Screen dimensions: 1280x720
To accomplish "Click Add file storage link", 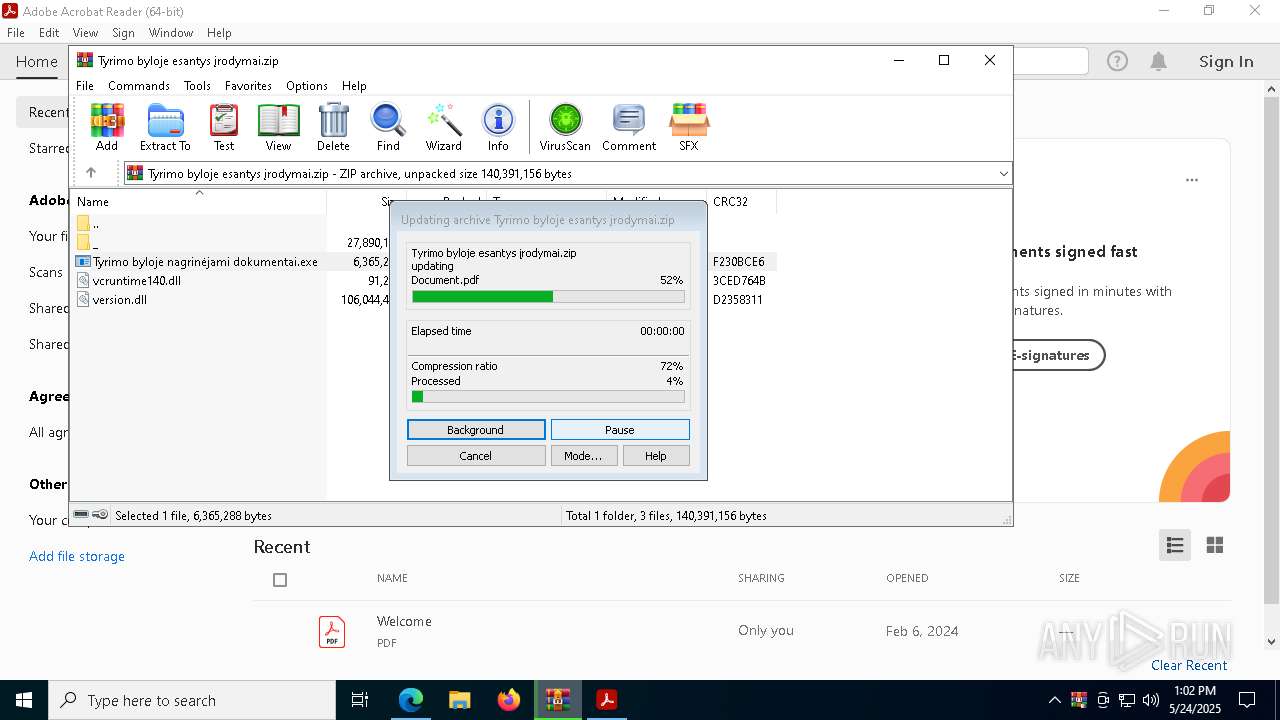I will [77, 556].
